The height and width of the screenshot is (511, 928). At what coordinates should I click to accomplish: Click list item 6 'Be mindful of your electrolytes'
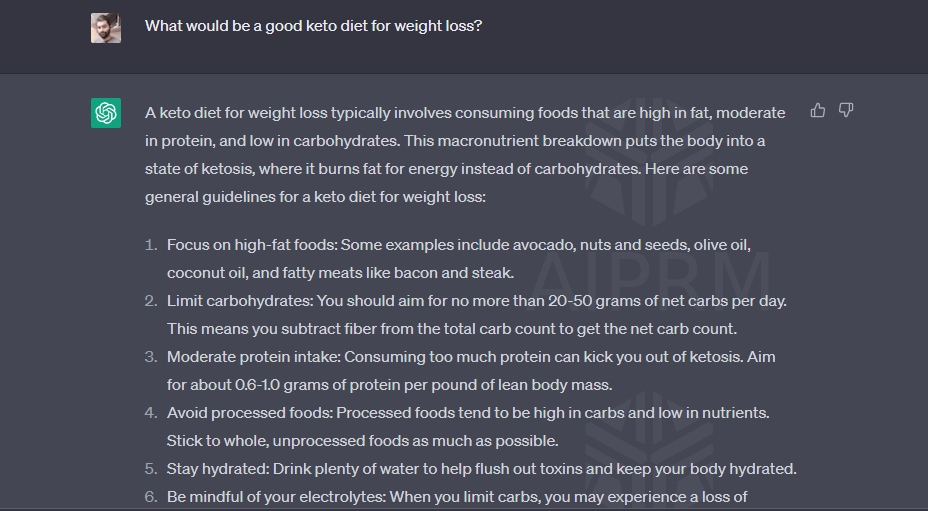click(x=457, y=497)
